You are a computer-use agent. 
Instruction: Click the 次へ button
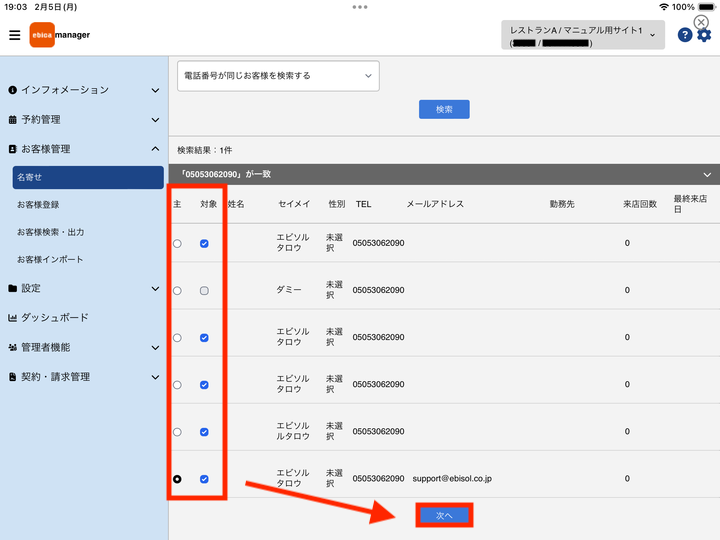pos(444,515)
